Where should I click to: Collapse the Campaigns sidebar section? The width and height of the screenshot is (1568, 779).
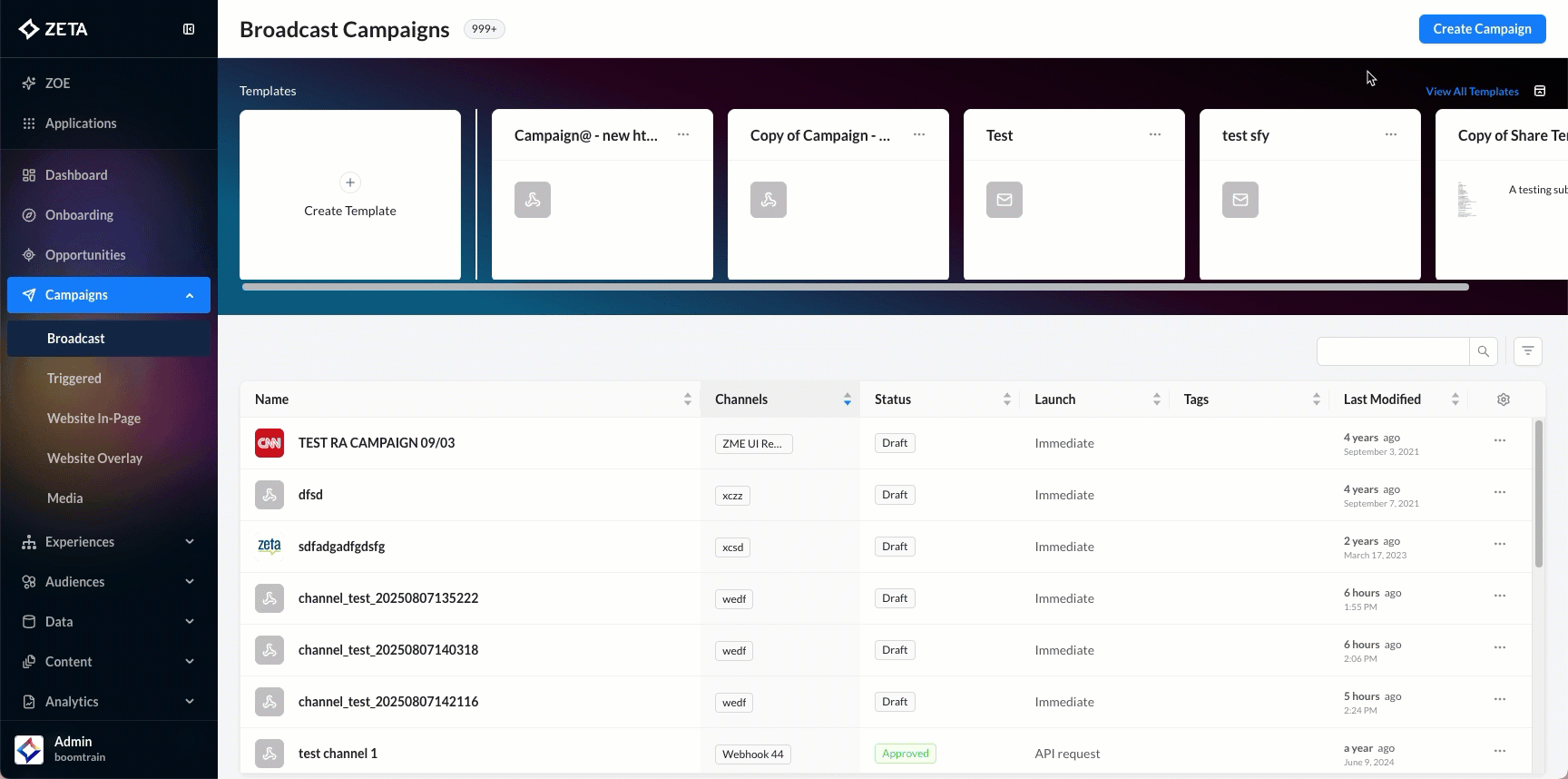click(x=190, y=295)
